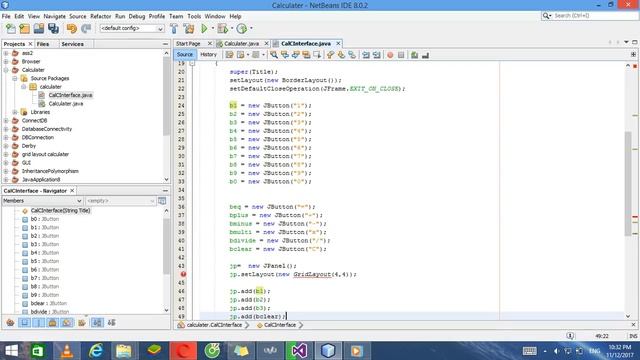This screenshot has width=640, height=360.
Task: Select bclear : JButton in Navigator
Action: (49, 303)
